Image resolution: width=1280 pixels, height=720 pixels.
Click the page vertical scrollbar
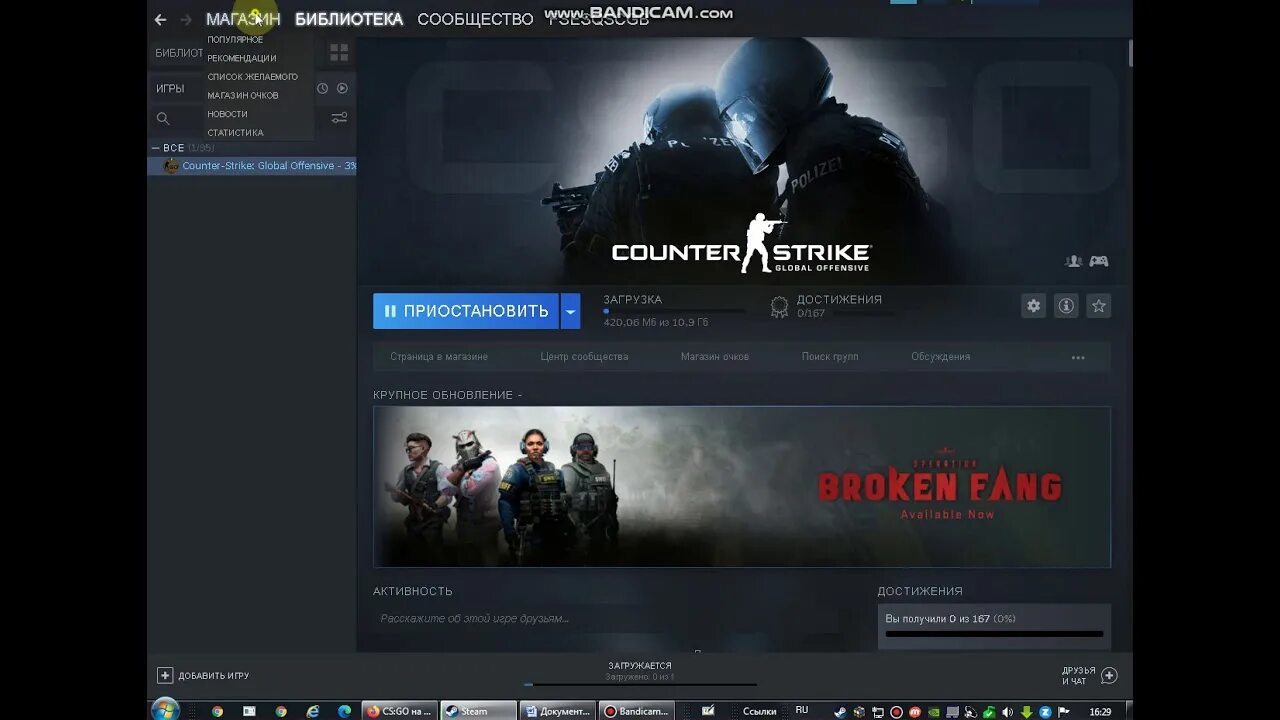pyautogui.click(x=1130, y=54)
